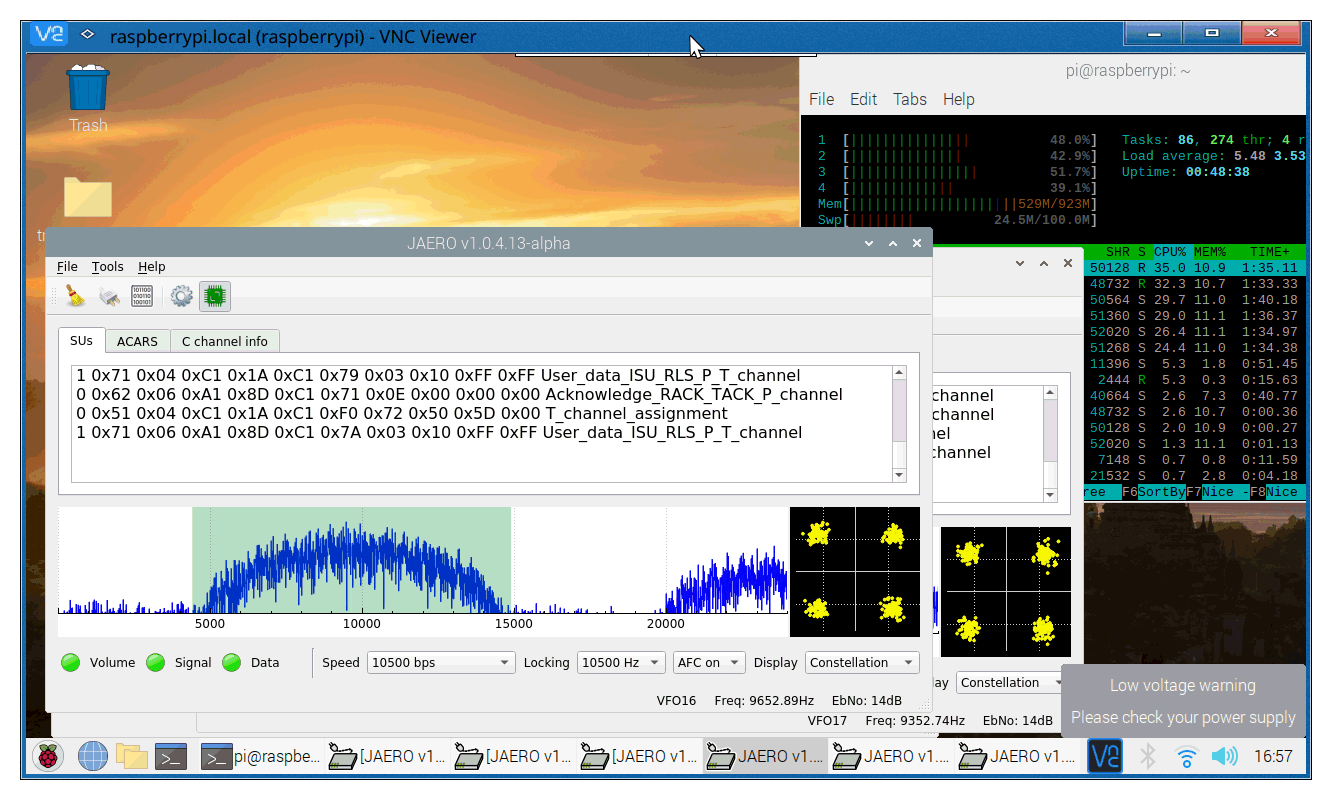Open the front JAERO Display Constellation dropdown
This screenshot has height=800, width=1332.
[862, 662]
